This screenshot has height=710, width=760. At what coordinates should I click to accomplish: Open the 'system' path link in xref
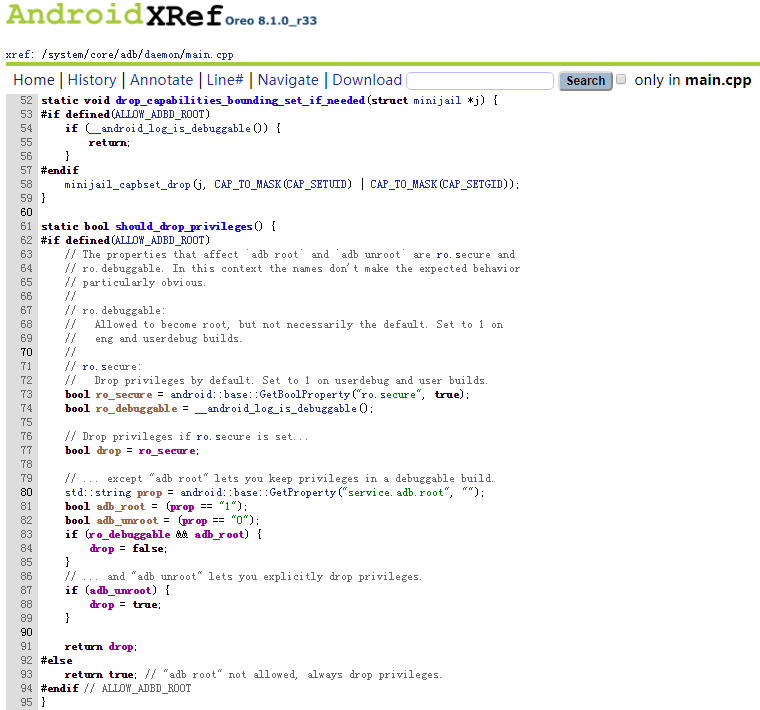pos(65,54)
